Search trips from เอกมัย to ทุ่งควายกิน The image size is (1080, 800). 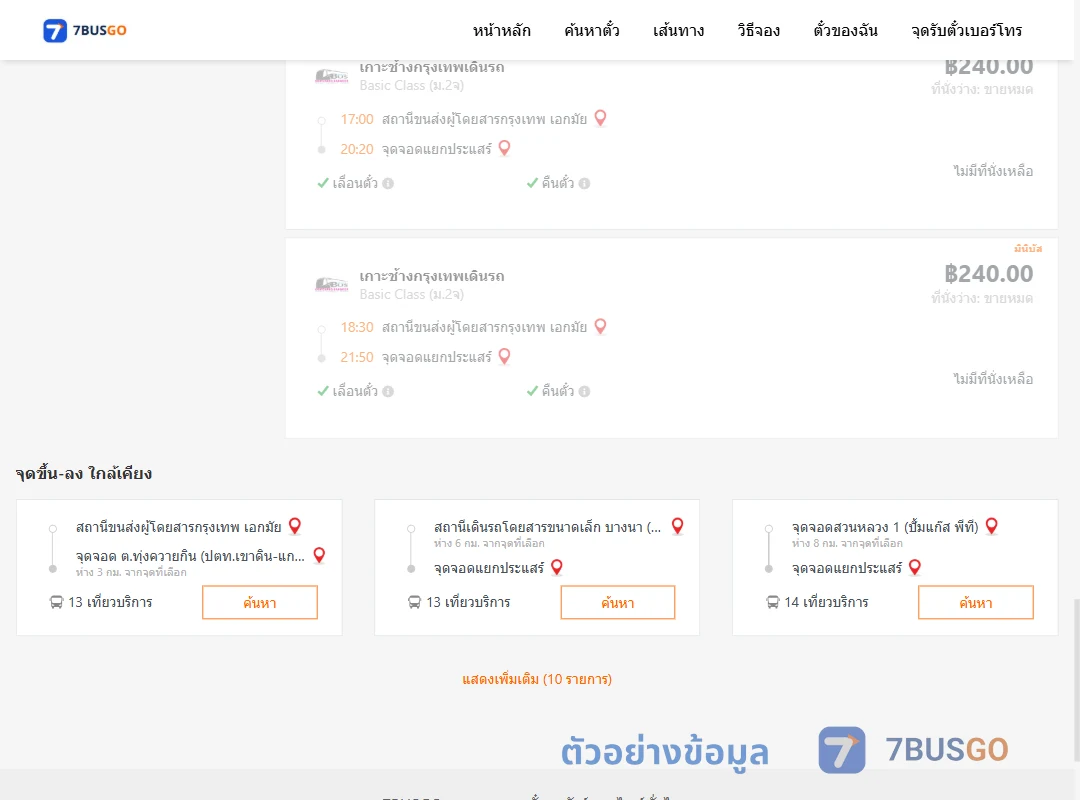[260, 602]
